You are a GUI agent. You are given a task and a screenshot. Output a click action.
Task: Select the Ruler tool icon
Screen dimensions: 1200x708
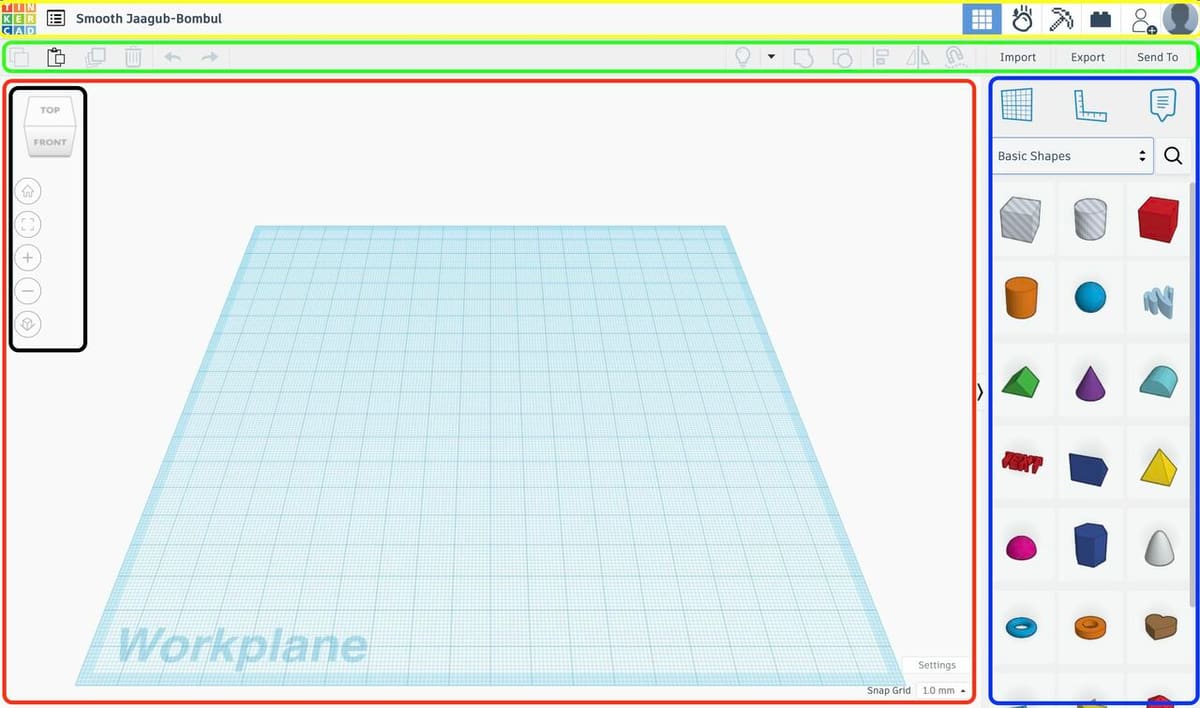[1090, 104]
